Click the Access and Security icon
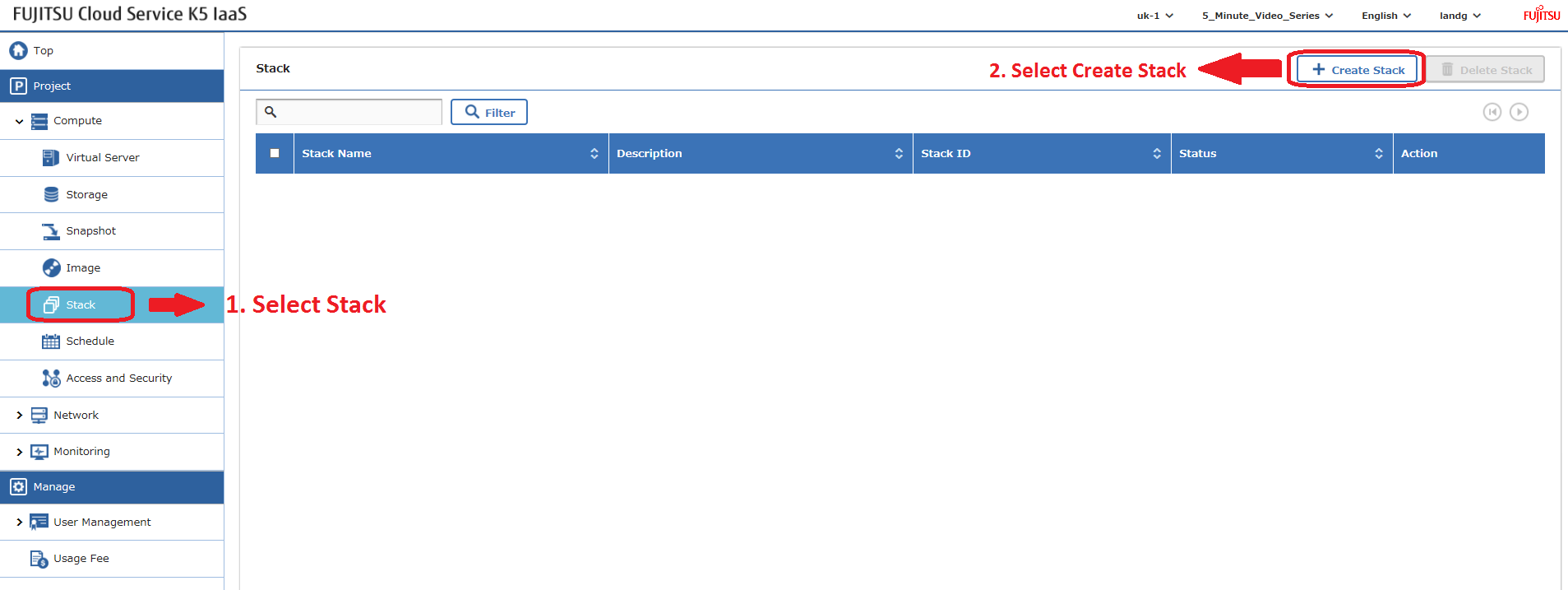The height and width of the screenshot is (590, 1568). pyautogui.click(x=51, y=379)
